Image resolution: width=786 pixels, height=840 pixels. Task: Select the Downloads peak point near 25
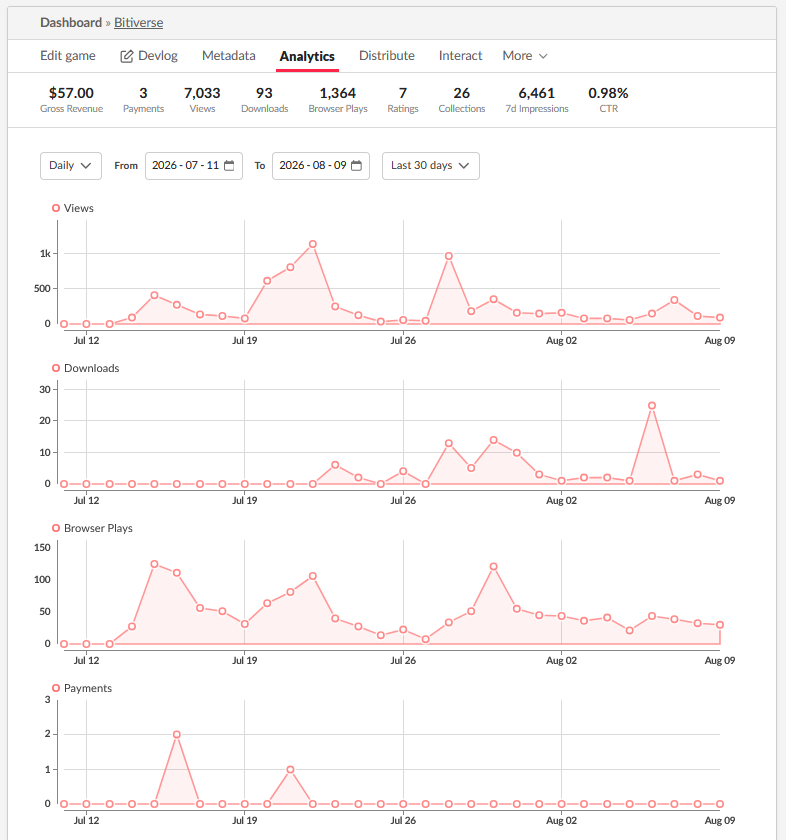coord(652,406)
